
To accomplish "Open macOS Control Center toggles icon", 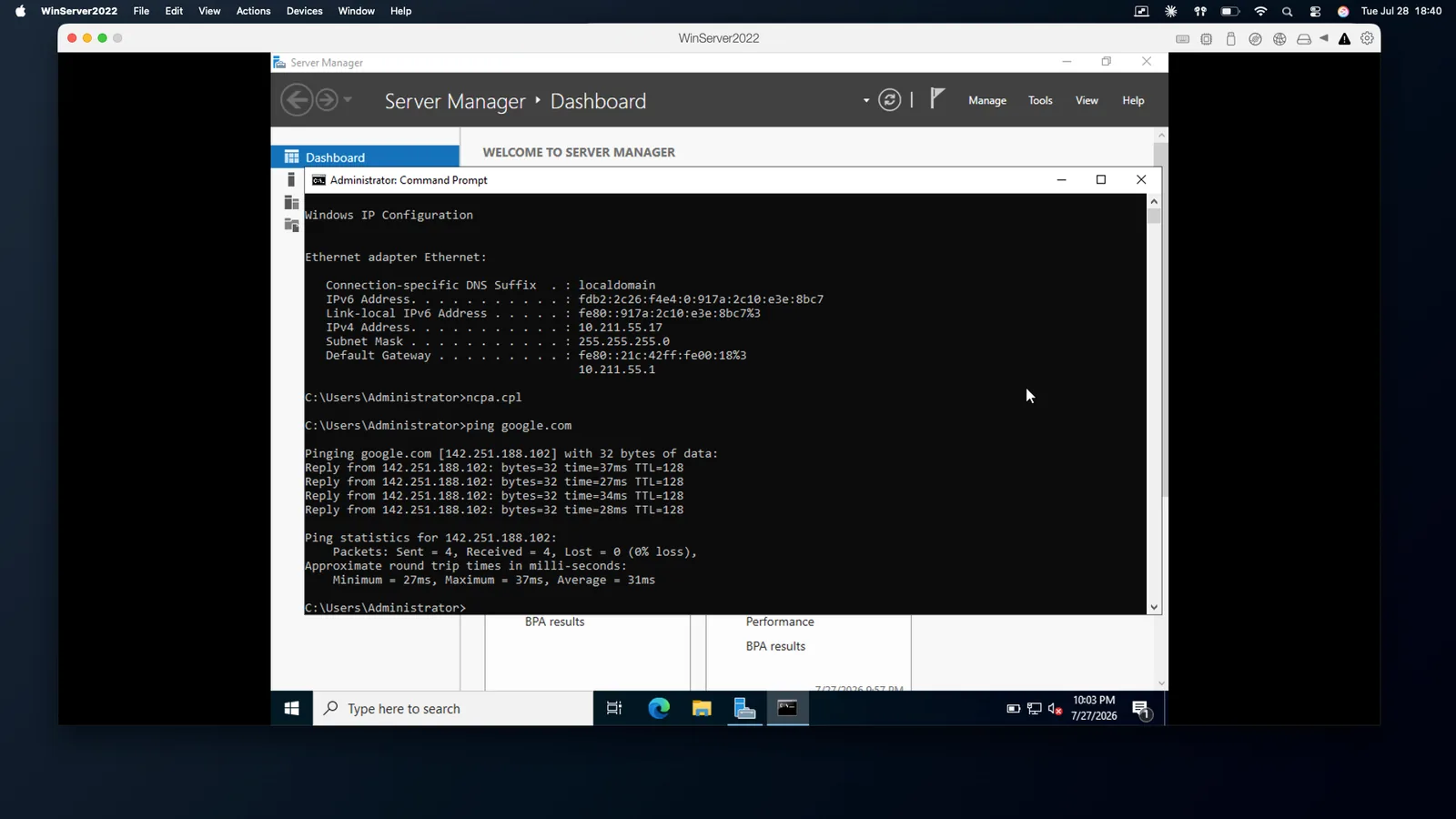I will tap(1315, 11).
